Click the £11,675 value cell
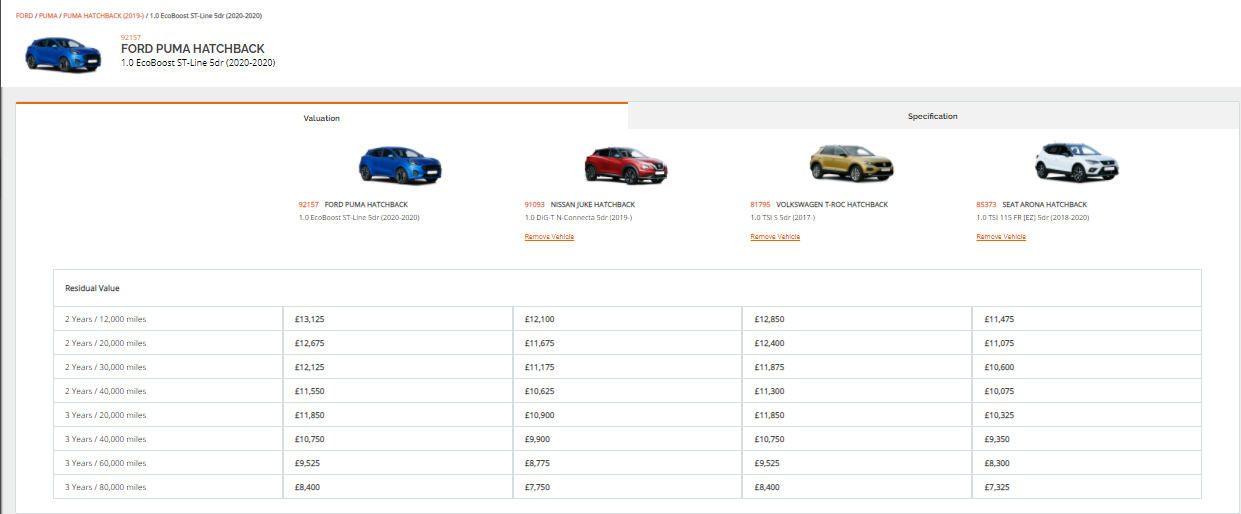 click(627, 343)
